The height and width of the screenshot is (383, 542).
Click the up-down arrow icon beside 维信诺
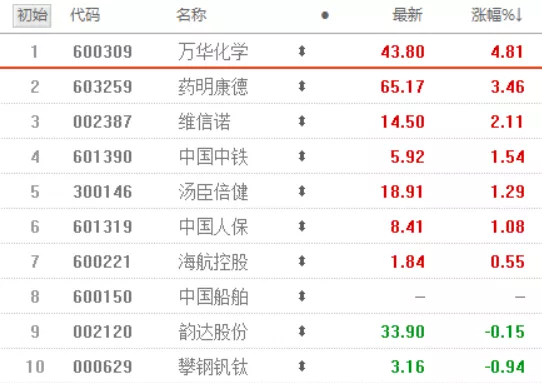click(x=302, y=121)
